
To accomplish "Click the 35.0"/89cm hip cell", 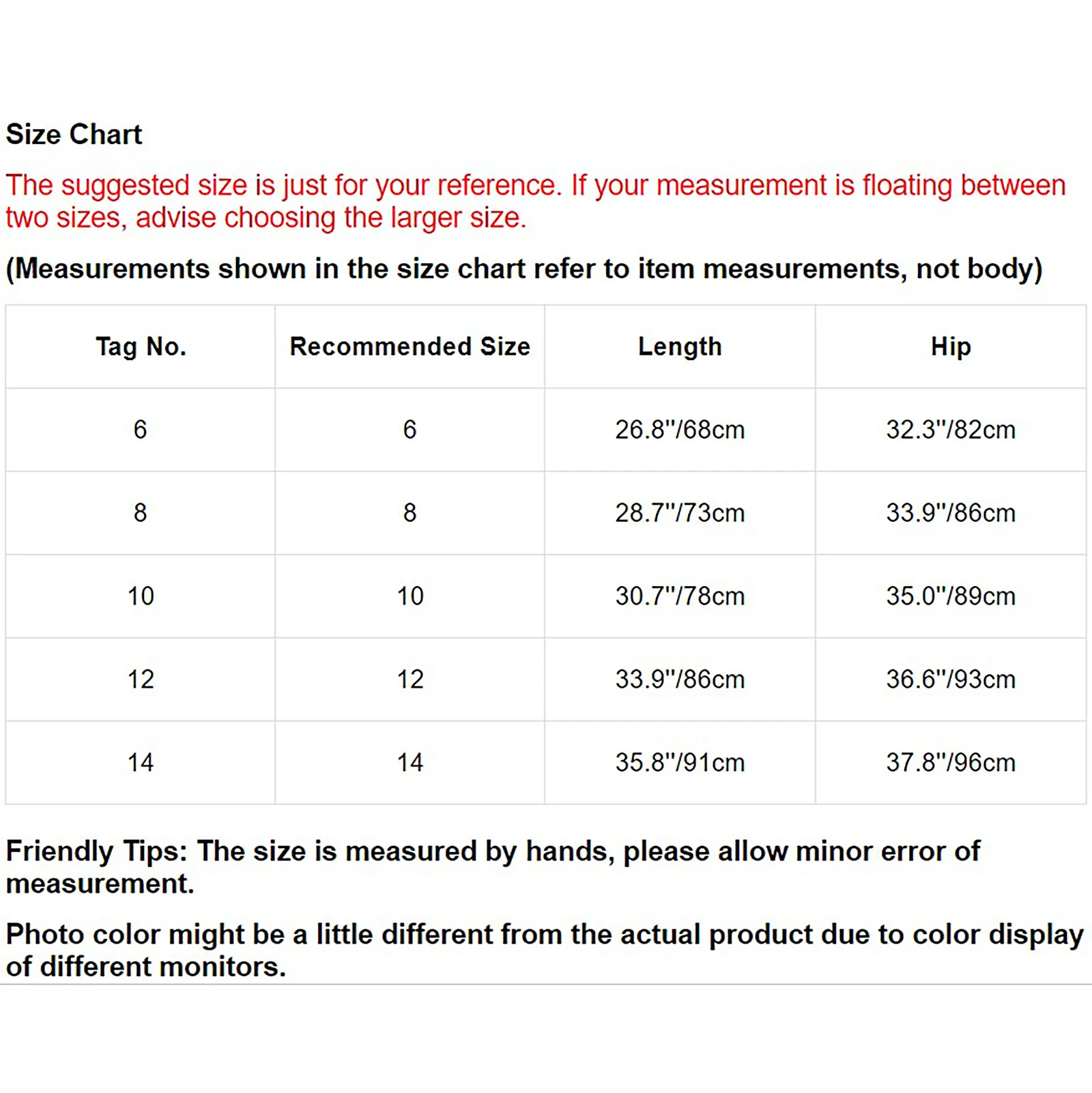I will 951,596.
